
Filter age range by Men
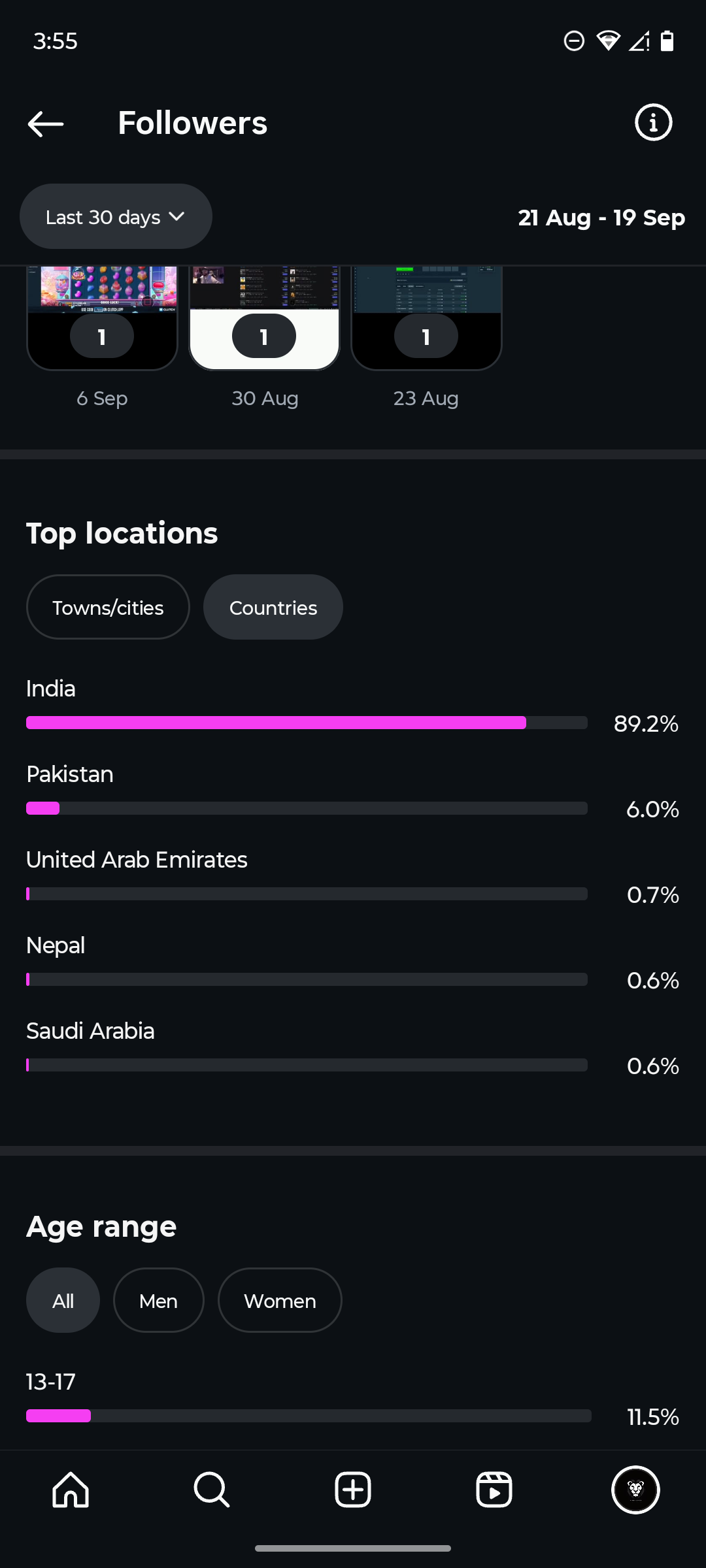pyautogui.click(x=158, y=1301)
